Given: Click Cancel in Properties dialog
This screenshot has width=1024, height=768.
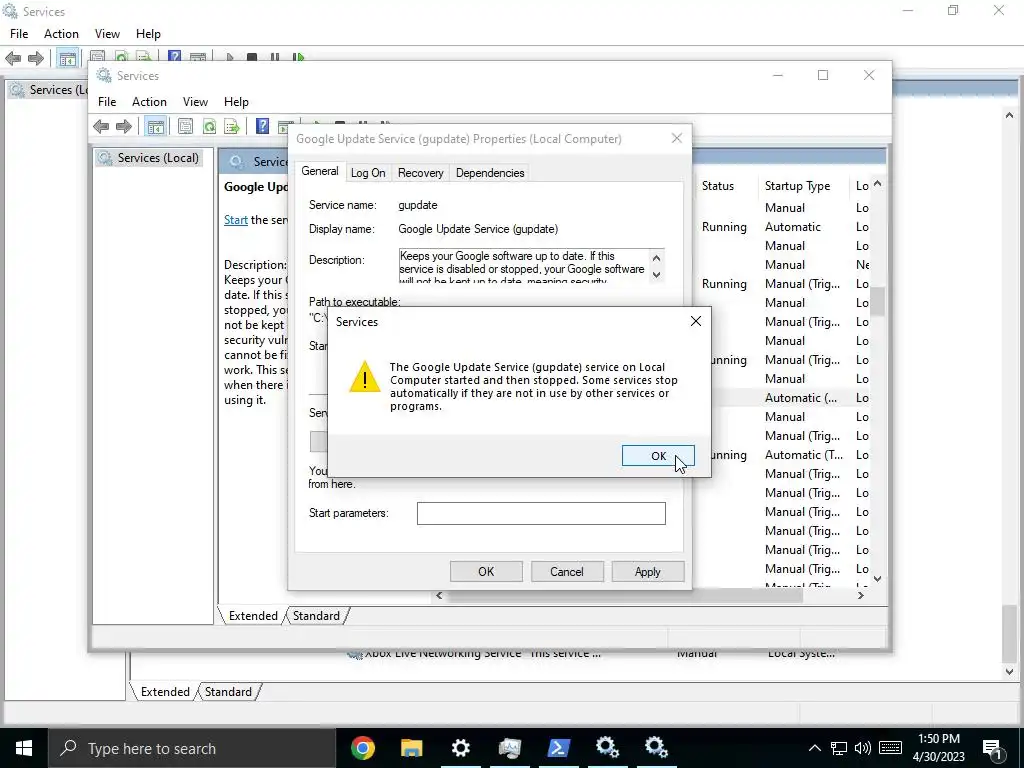Looking at the screenshot, I should click(566, 571).
